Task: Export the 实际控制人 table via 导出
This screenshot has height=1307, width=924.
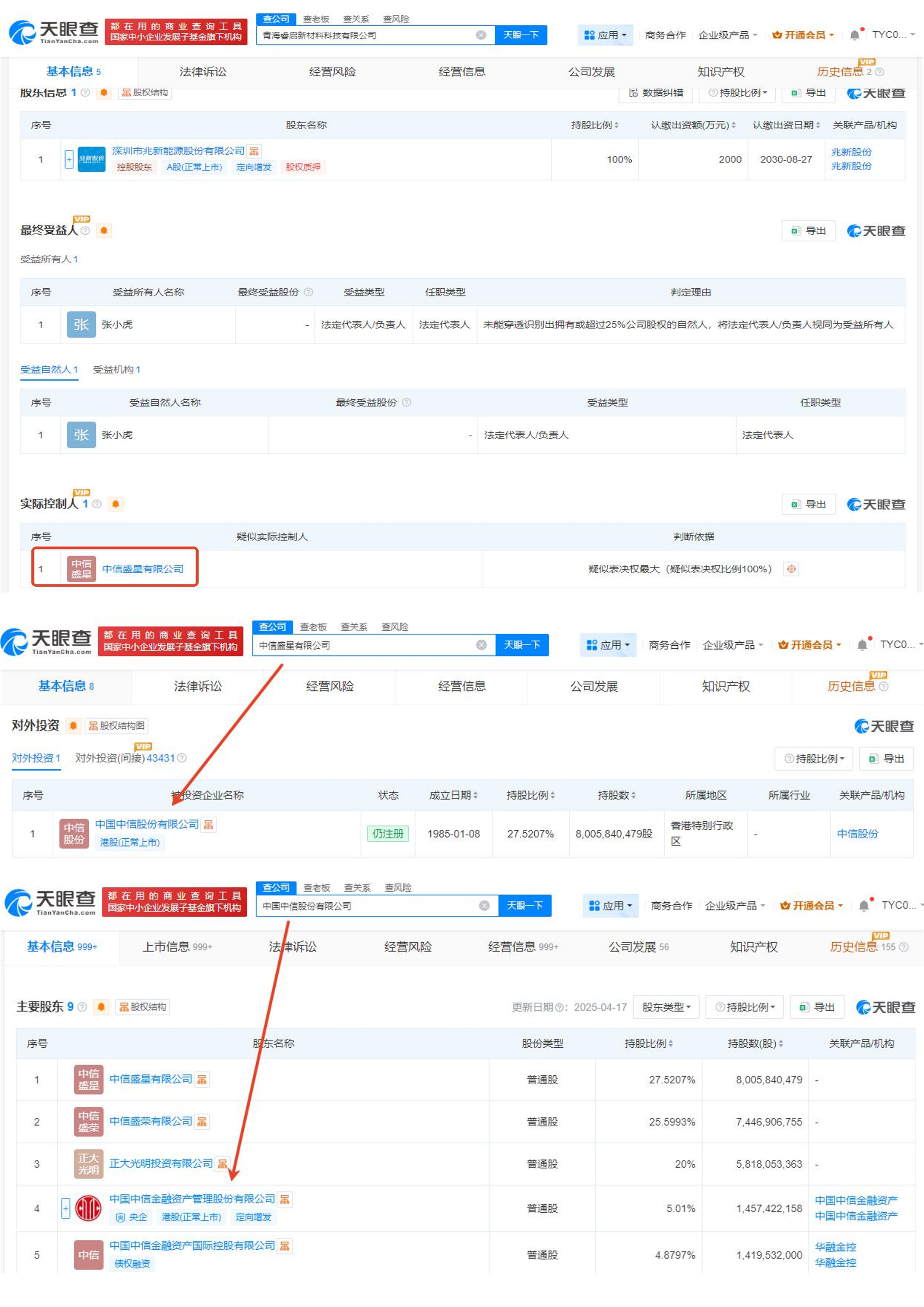Action: pos(808,504)
